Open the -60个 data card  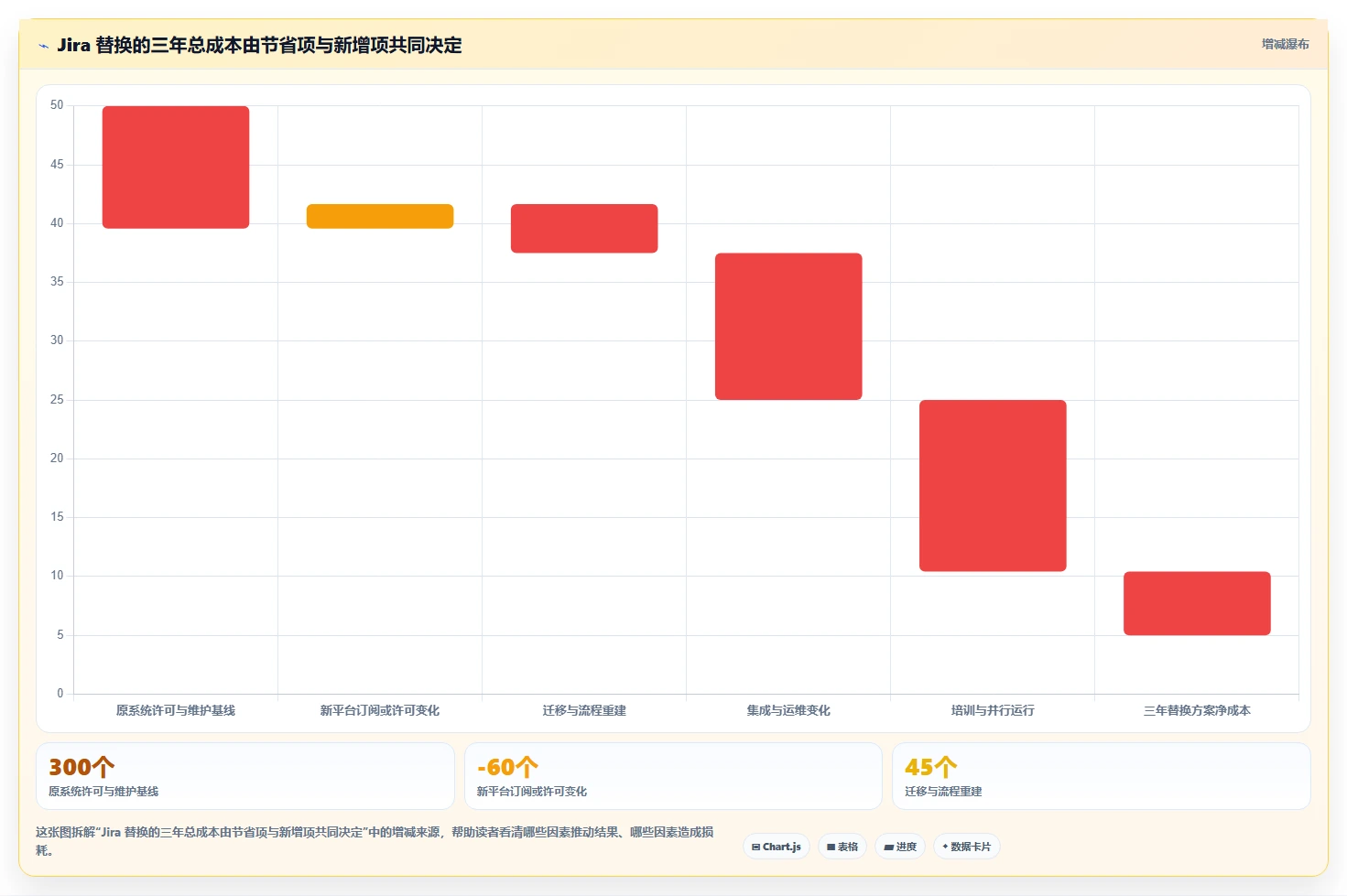click(673, 776)
